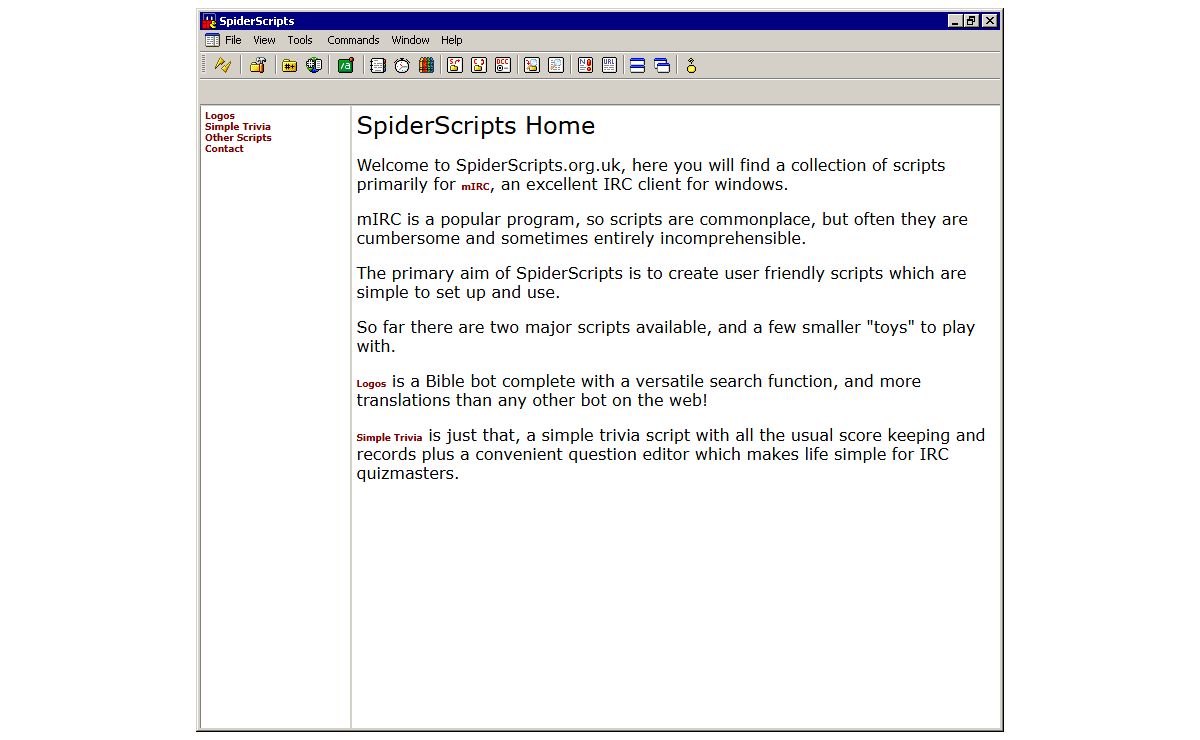Click the colored books icon
This screenshot has height=740, width=1200.
pyautogui.click(x=426, y=65)
